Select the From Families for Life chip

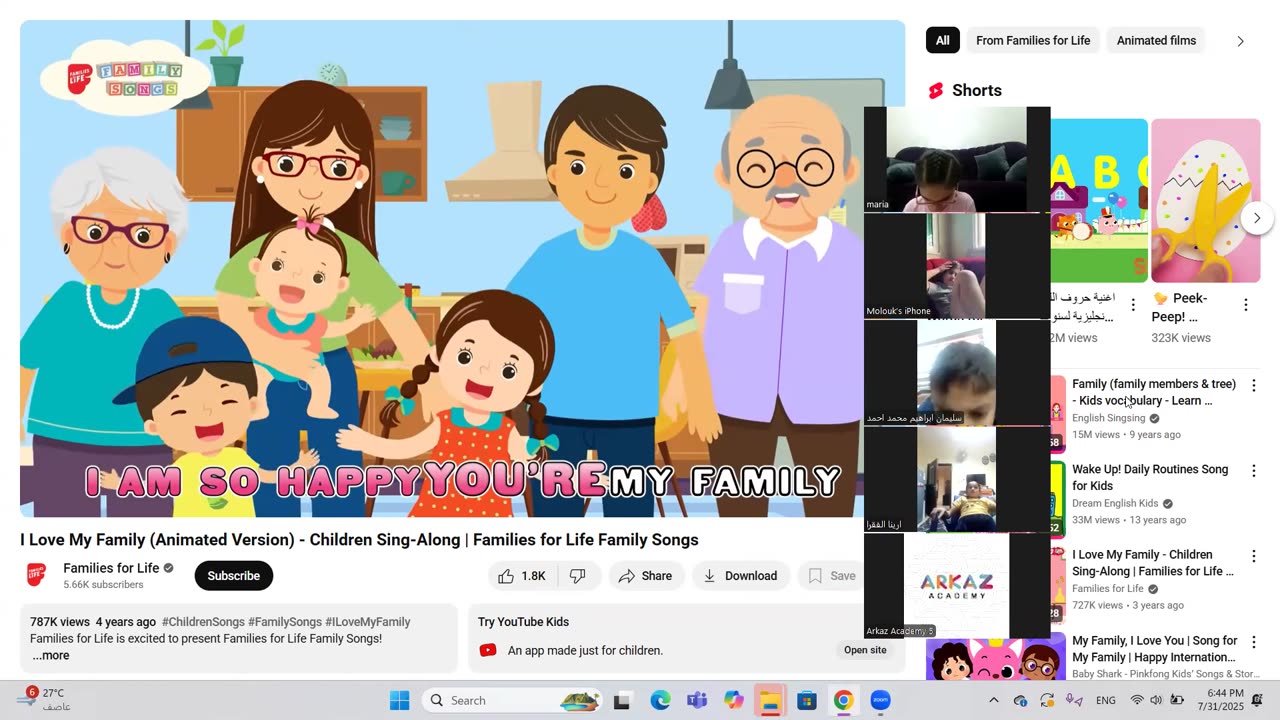click(x=1033, y=41)
